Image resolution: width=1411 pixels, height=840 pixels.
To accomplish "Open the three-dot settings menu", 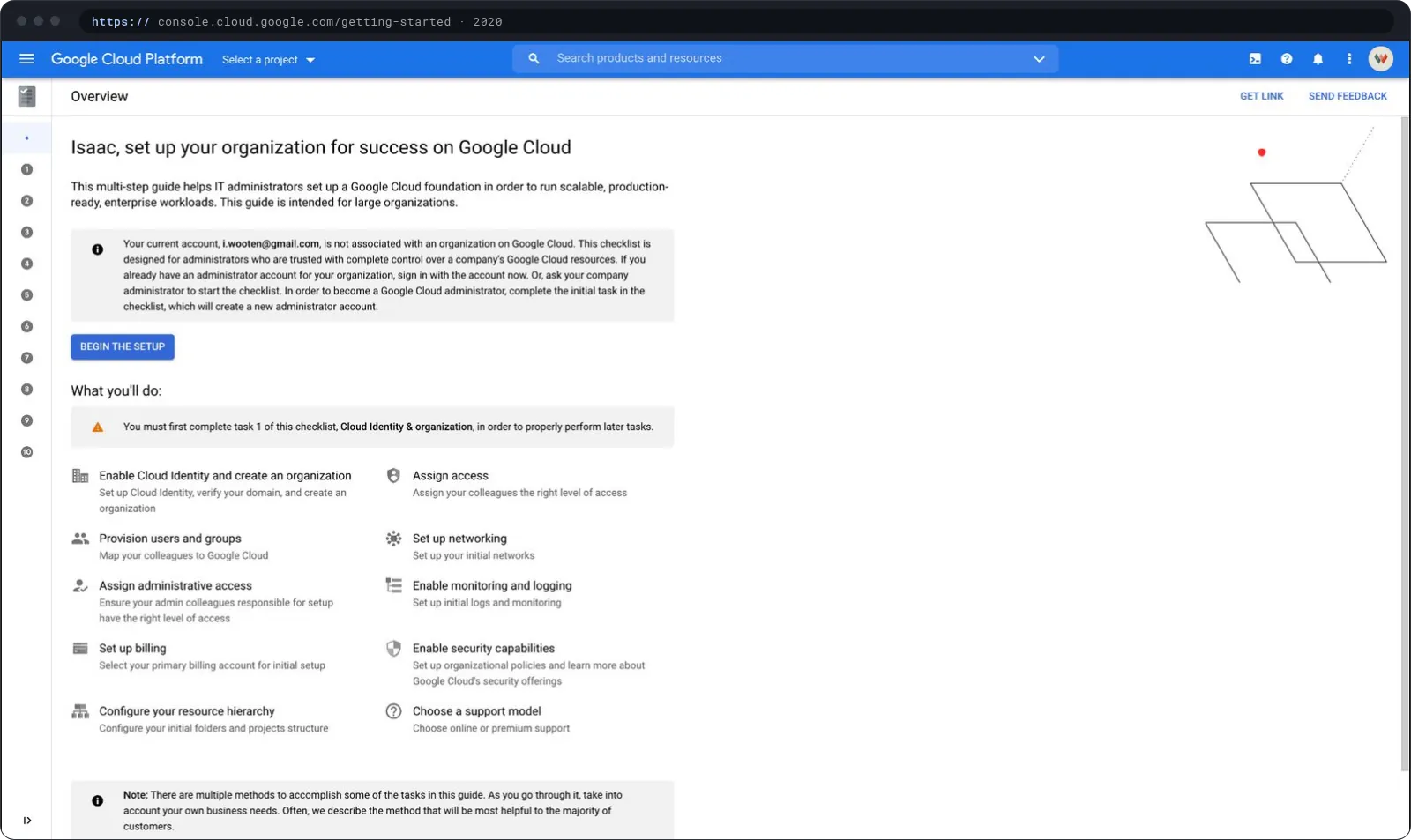I will click(x=1348, y=59).
